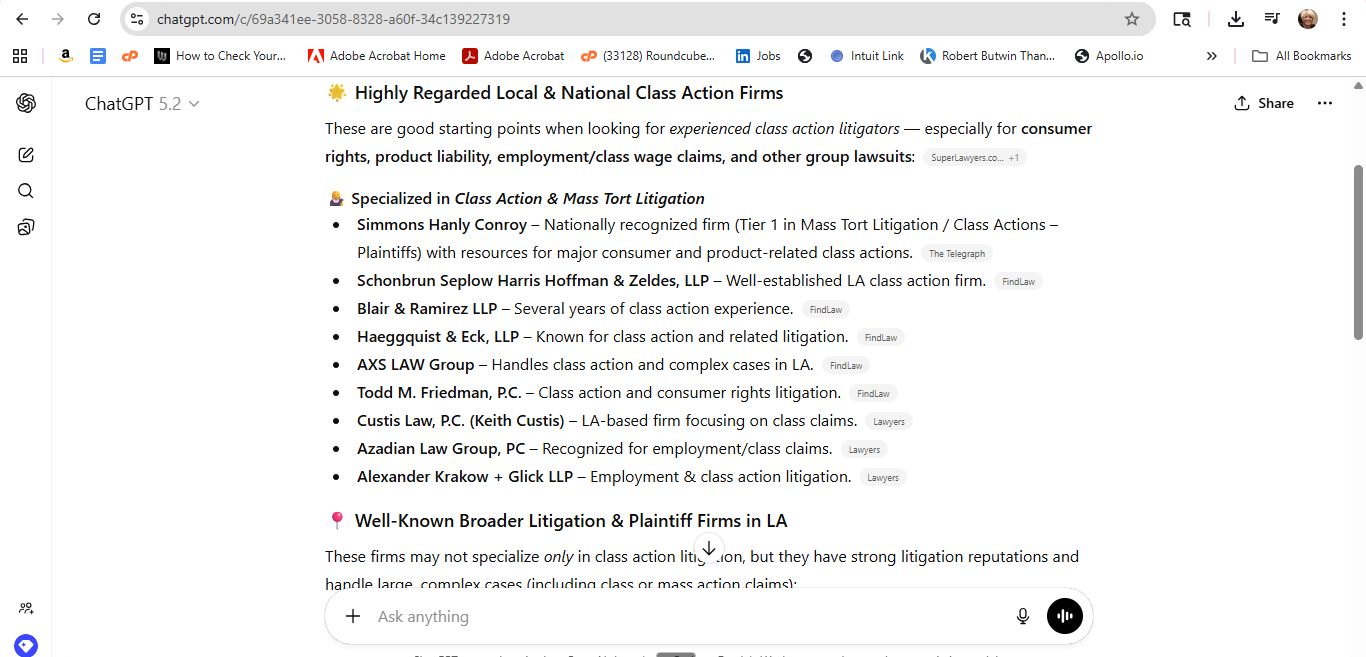Open the Google Docs bookmark icon

click(x=98, y=56)
